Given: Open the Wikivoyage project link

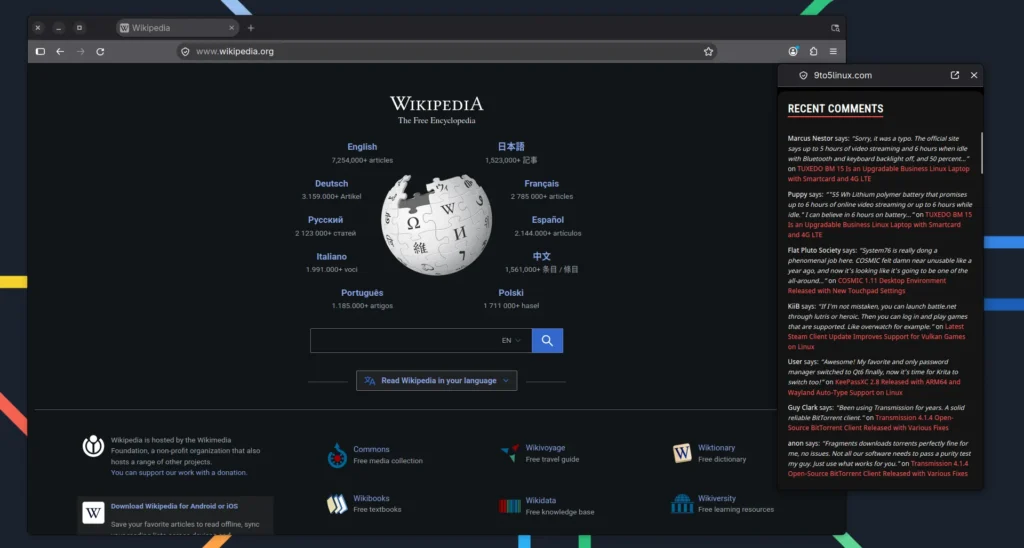Looking at the screenshot, I should coord(545,448).
